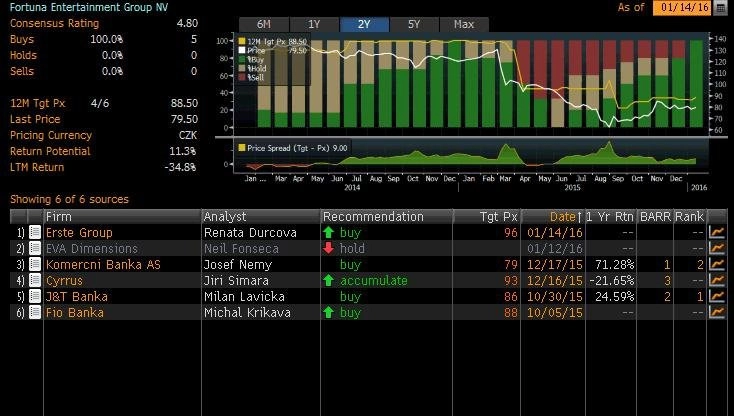Toggle Price legend swatch
This screenshot has height=416, width=734.
242,50
